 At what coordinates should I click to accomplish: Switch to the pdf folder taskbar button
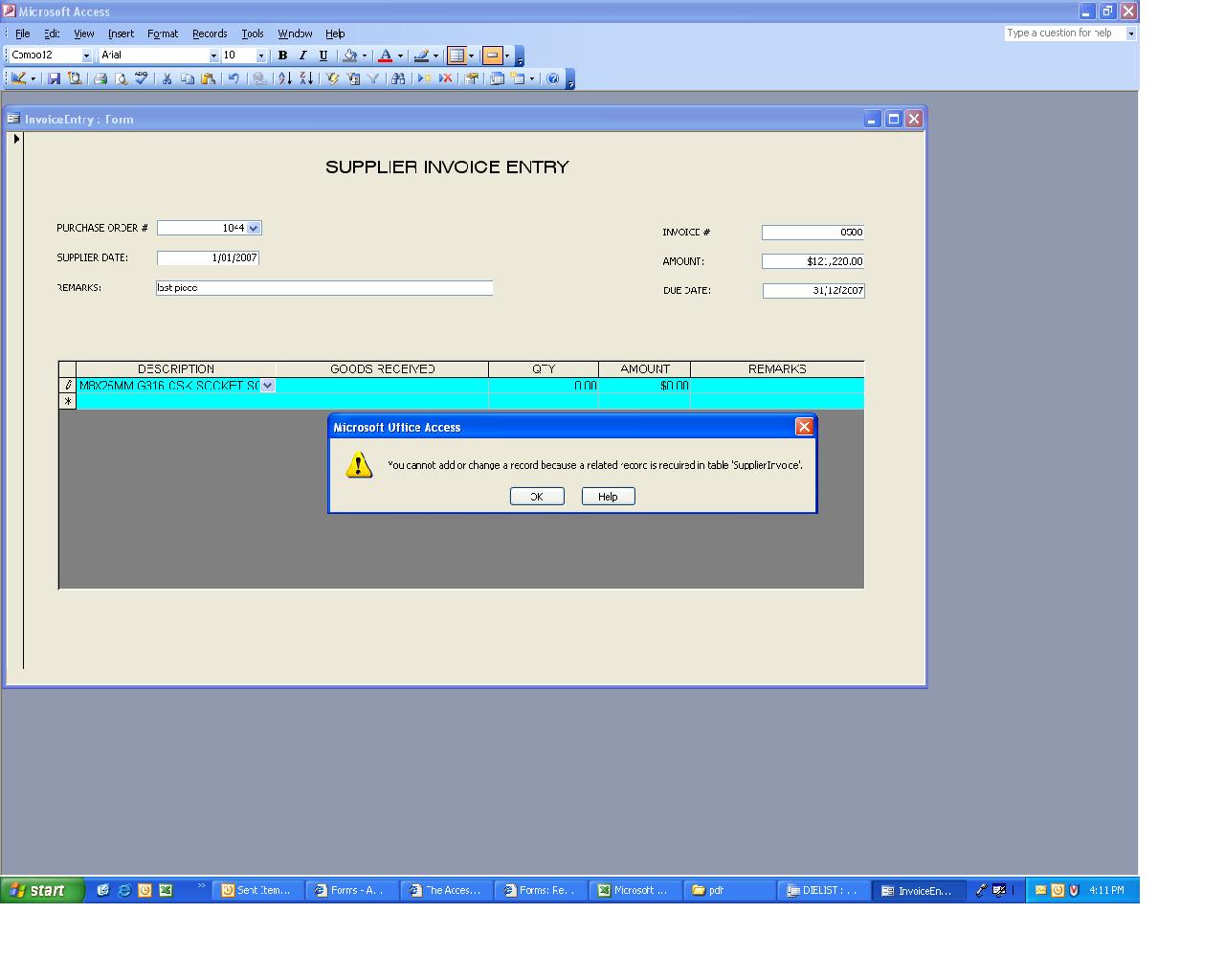coord(729,890)
